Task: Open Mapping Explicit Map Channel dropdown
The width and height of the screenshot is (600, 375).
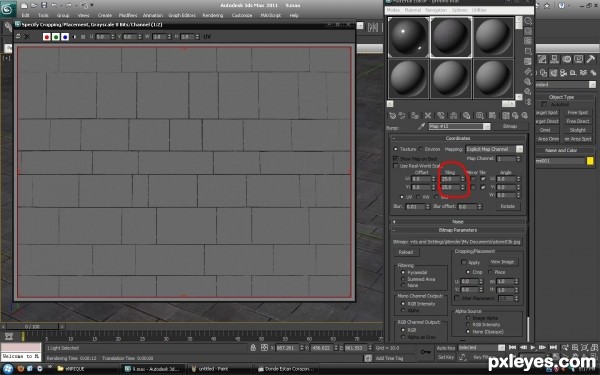Action: (x=519, y=149)
